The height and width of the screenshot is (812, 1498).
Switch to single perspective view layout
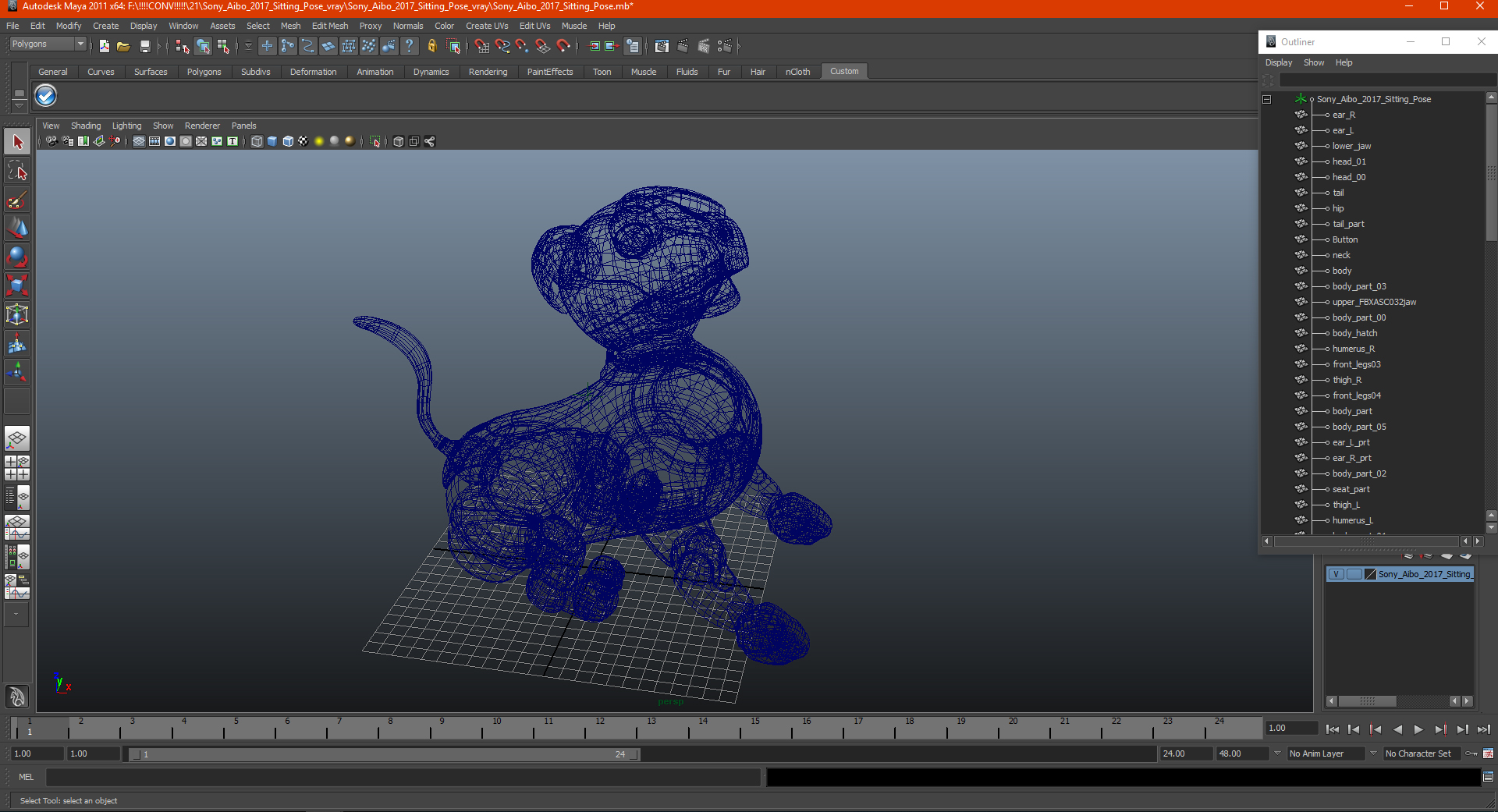17,439
